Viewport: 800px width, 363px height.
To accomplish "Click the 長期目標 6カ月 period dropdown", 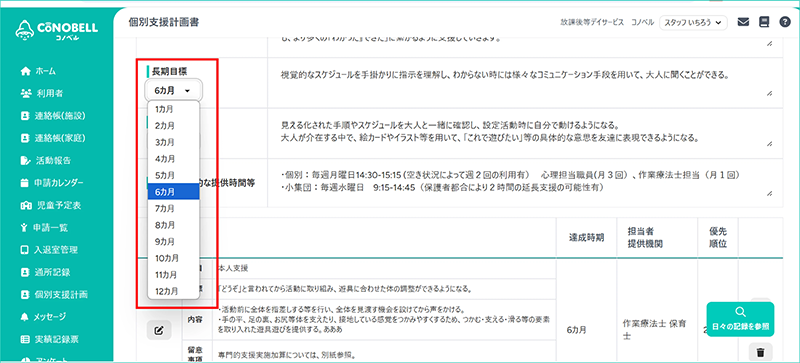I will coord(173,90).
